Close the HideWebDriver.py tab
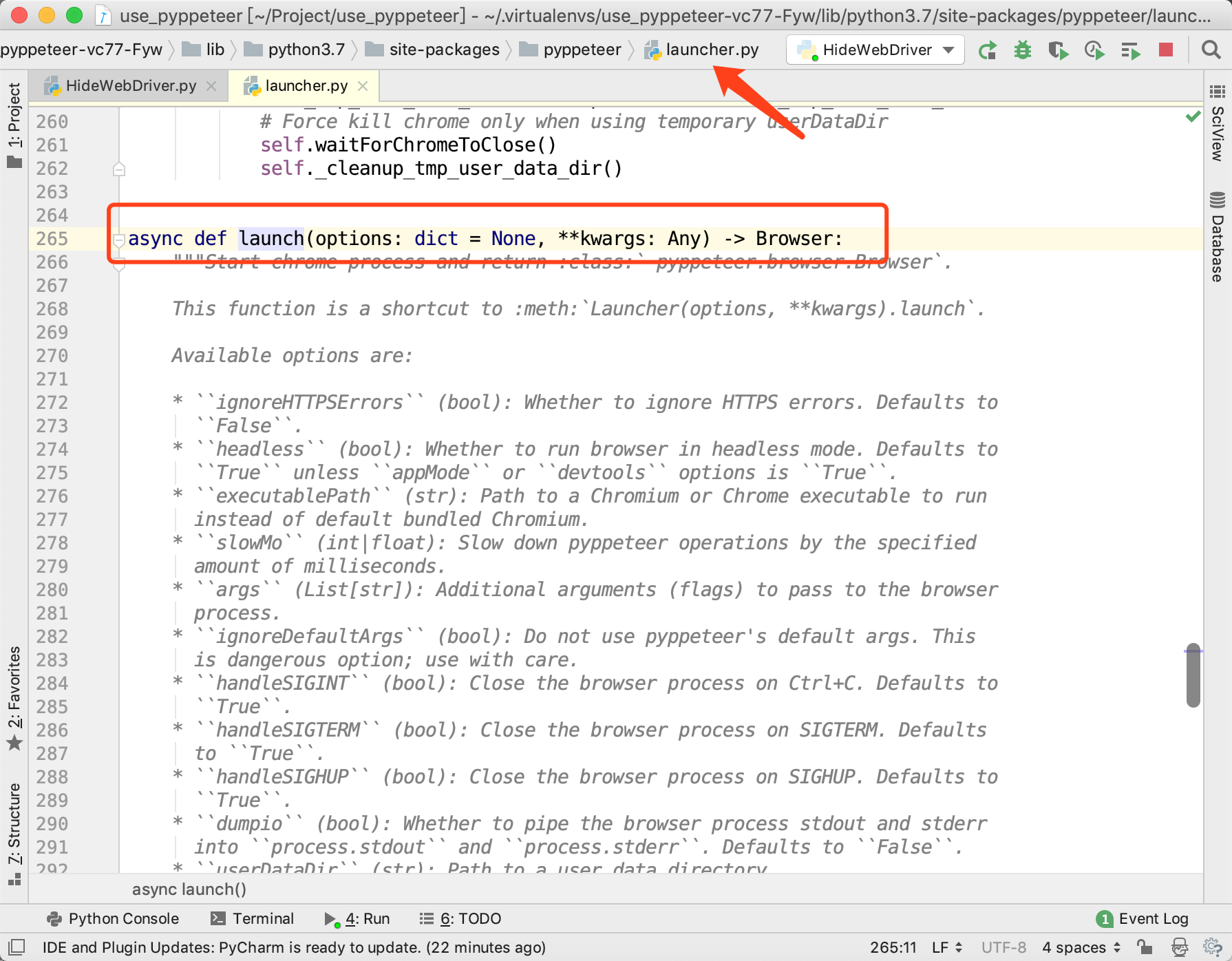This screenshot has height=961, width=1232. click(212, 86)
